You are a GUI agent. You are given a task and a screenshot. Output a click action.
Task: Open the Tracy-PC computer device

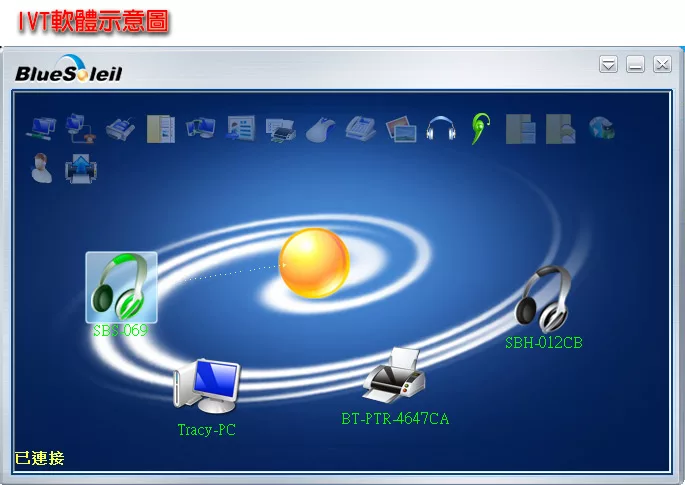pyautogui.click(x=207, y=388)
